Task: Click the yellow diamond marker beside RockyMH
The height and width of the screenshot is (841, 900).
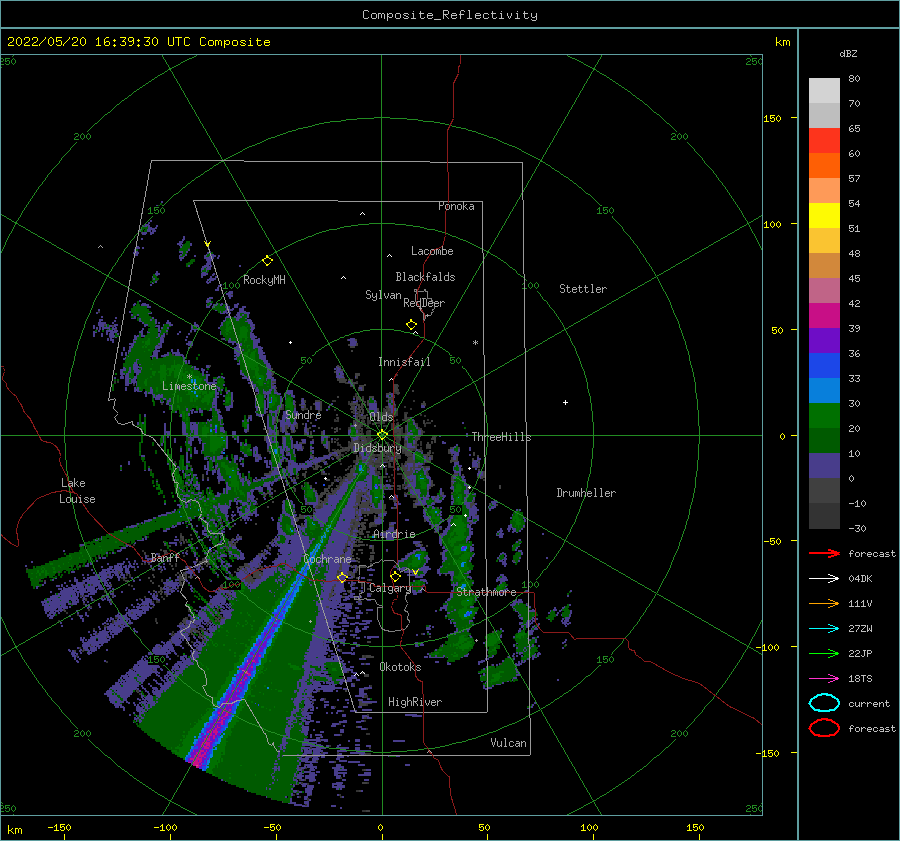Action: [267, 261]
